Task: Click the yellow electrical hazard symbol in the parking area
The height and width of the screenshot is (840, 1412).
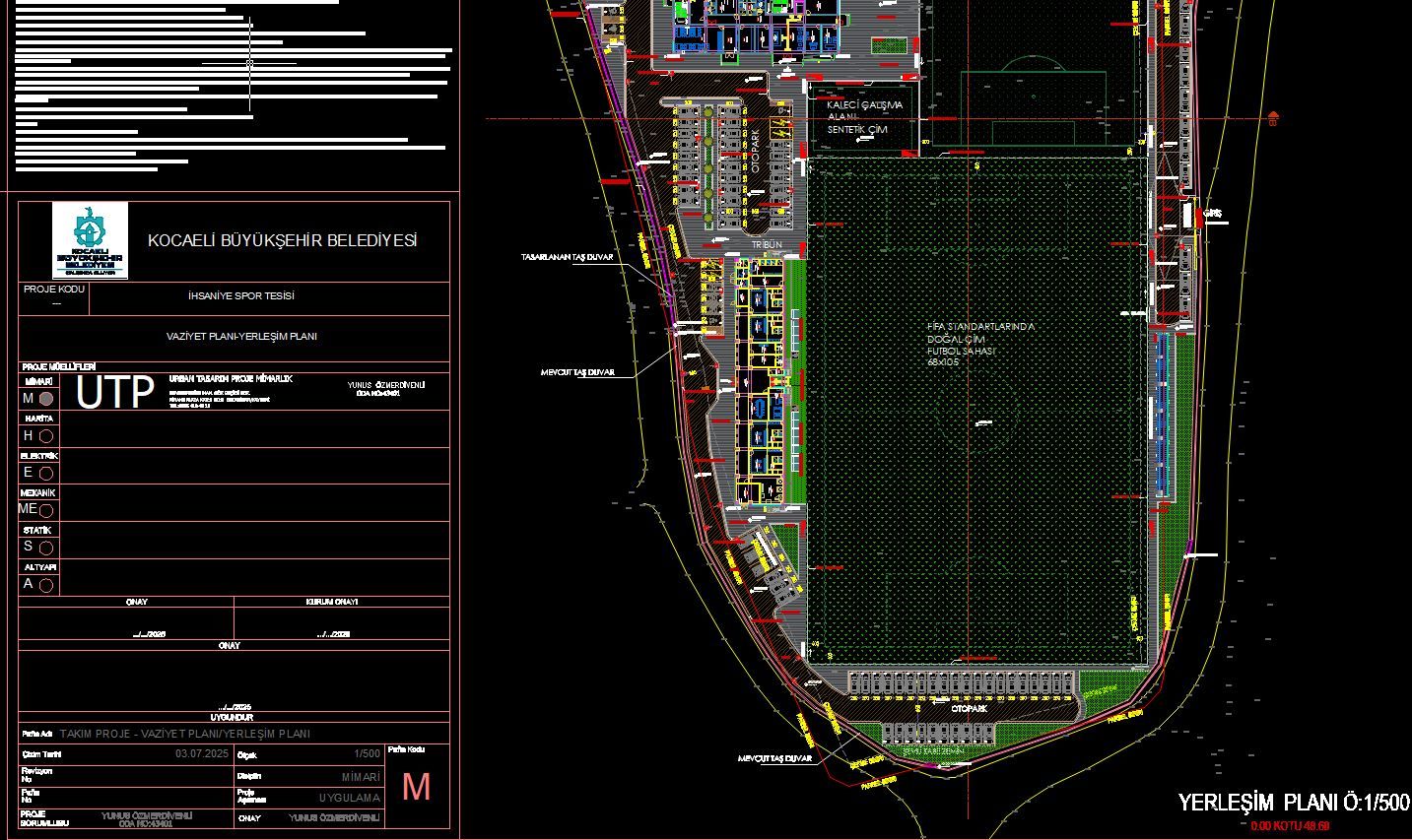Action: 782,126
